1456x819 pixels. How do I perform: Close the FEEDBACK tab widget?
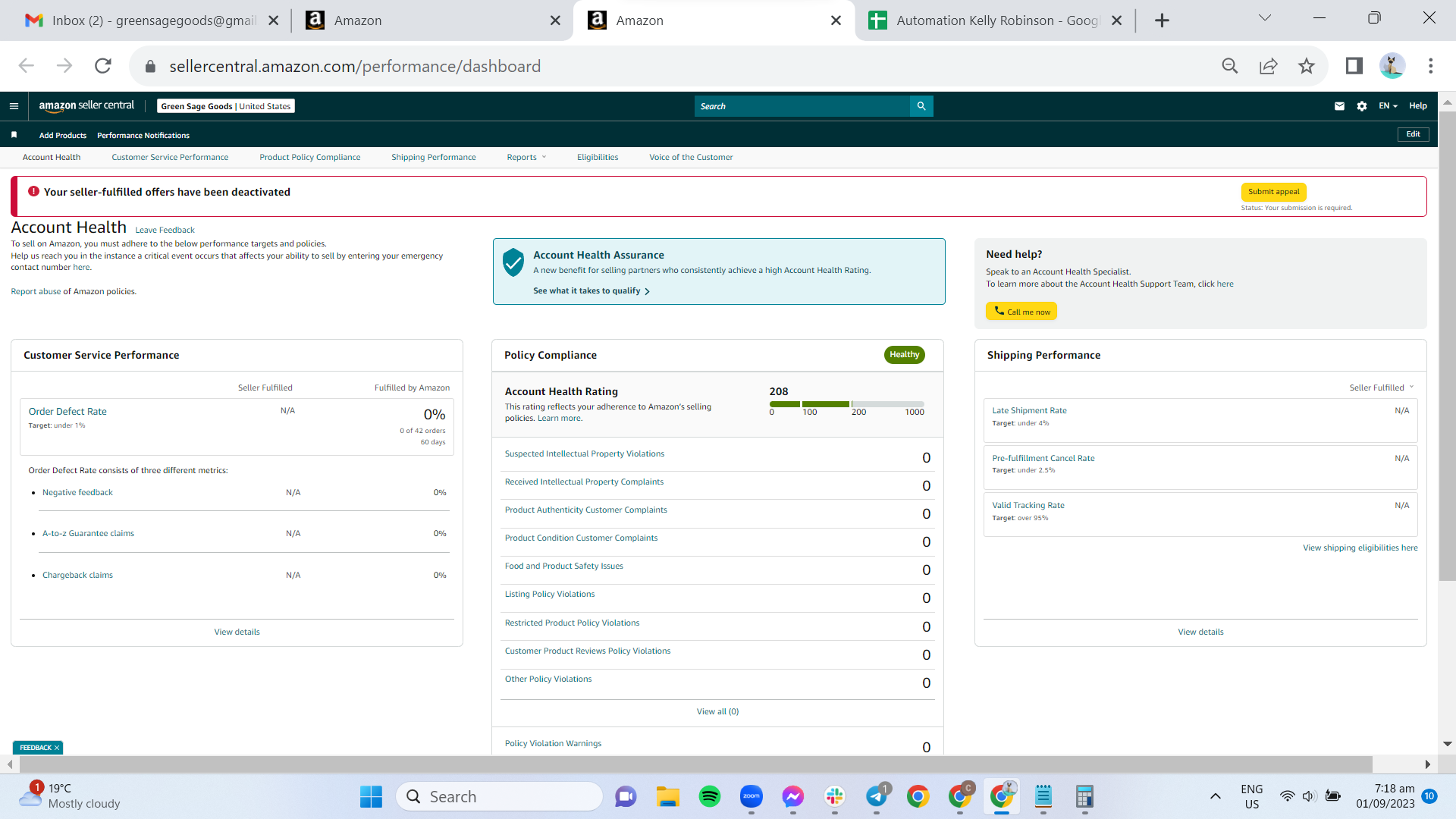57,748
